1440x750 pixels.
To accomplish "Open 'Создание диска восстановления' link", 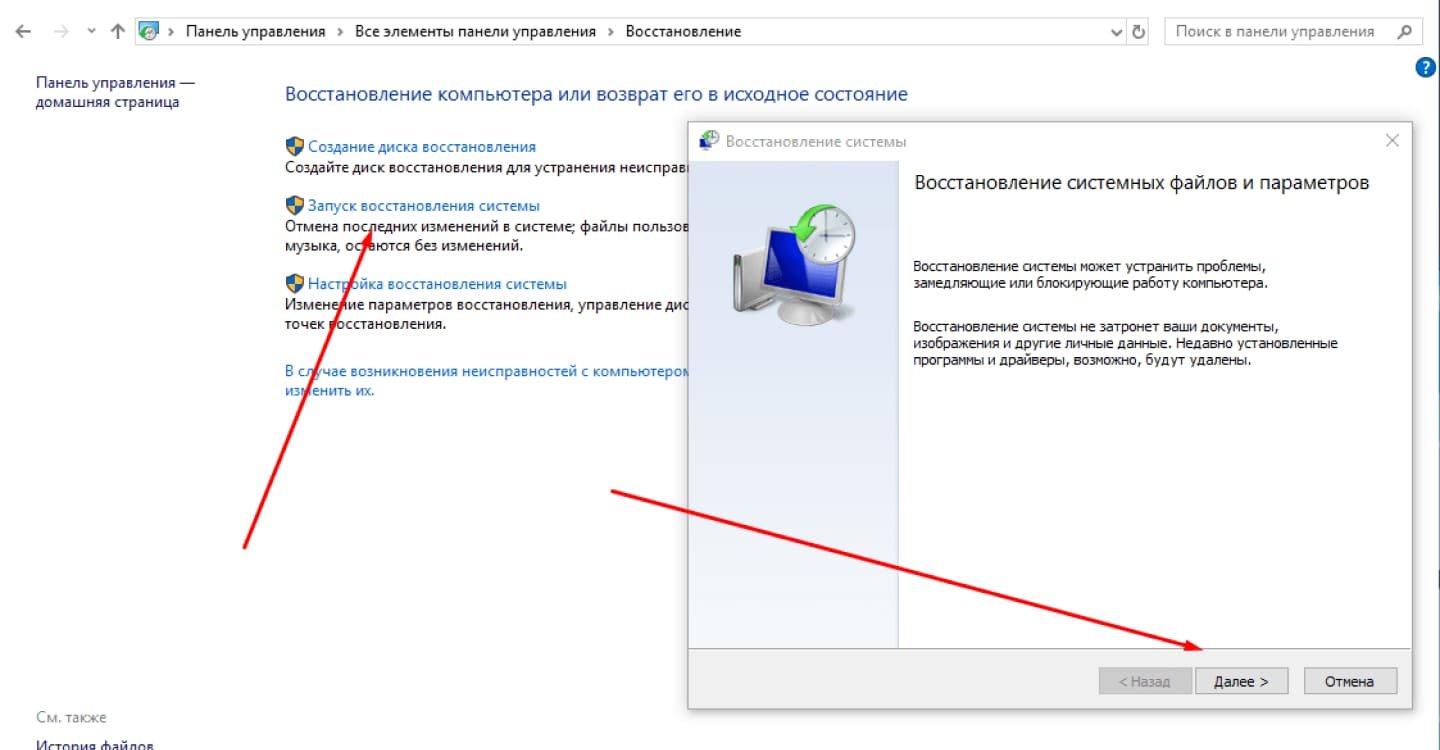I will (421, 146).
